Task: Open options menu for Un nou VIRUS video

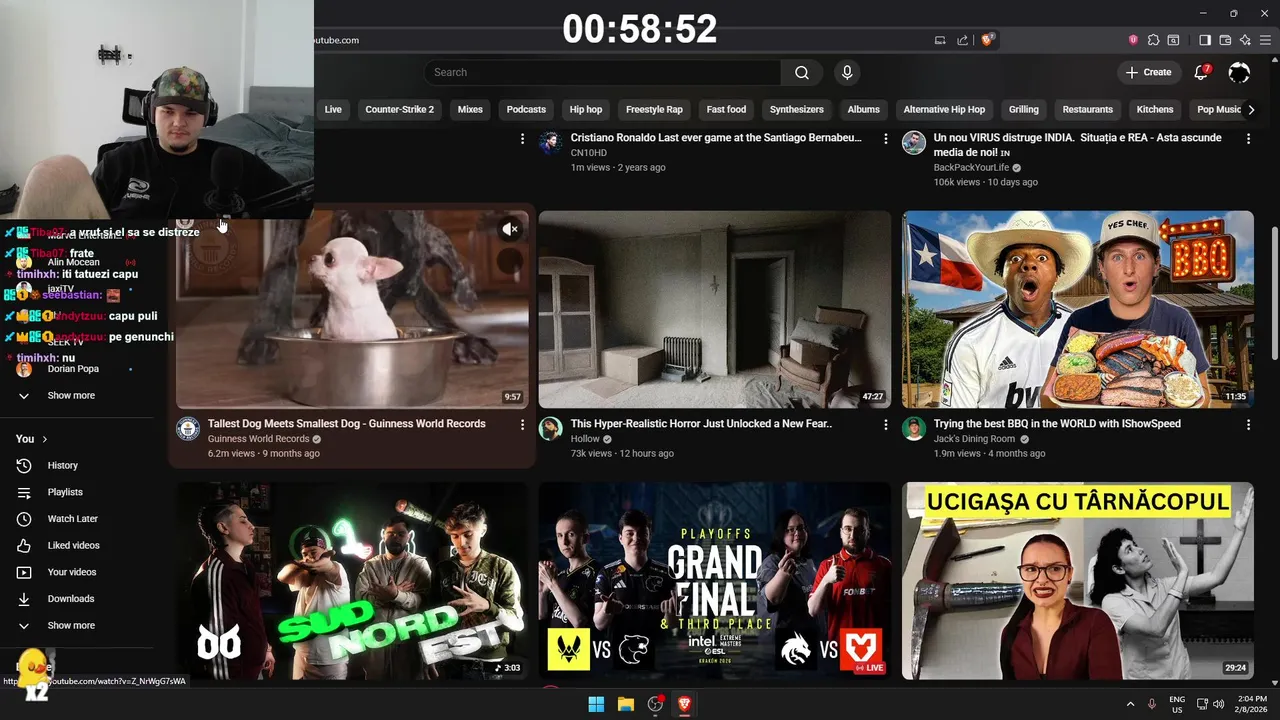Action: coord(1248,139)
